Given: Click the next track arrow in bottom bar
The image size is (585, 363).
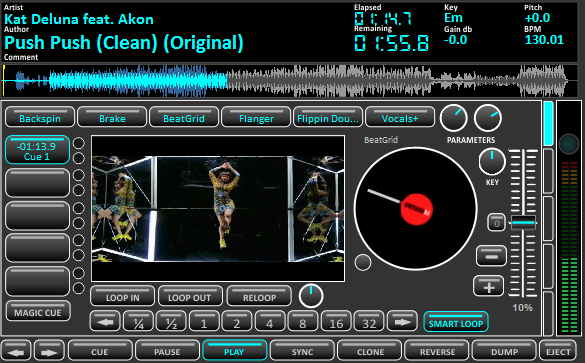Looking at the screenshot, I should [x=49, y=351].
